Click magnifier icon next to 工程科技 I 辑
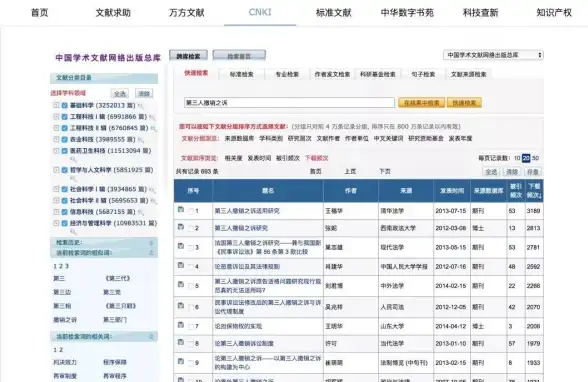This screenshot has width=588, height=382. click(x=152, y=118)
